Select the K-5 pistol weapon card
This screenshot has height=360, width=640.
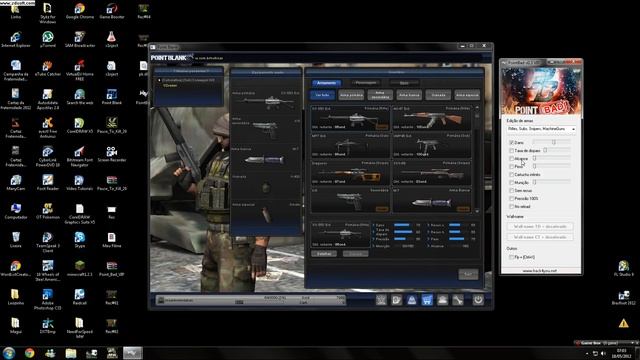tap(350, 200)
